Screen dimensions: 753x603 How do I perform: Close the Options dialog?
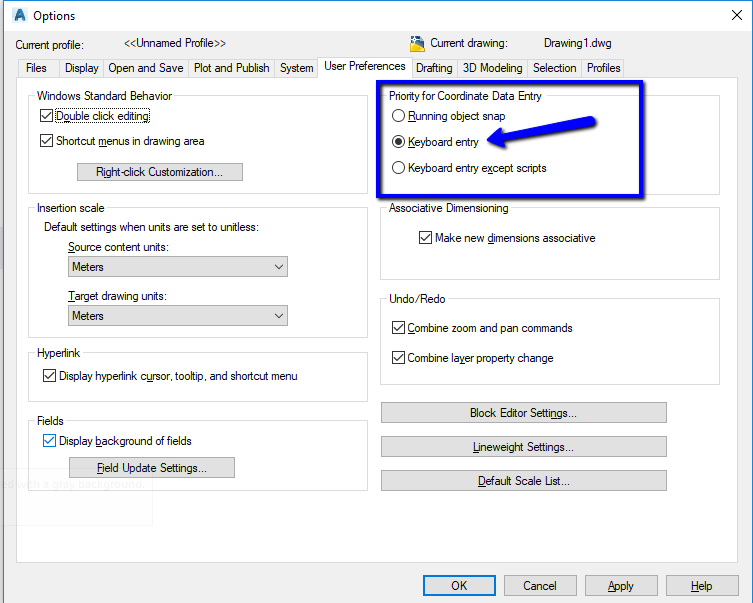(737, 15)
